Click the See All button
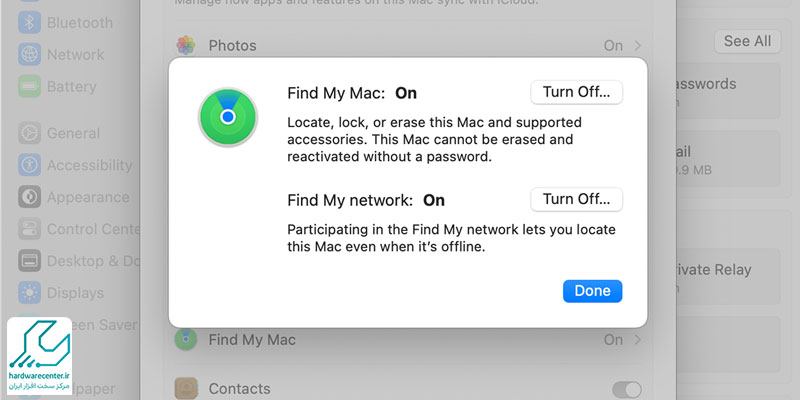The width and height of the screenshot is (800, 400). tap(747, 41)
